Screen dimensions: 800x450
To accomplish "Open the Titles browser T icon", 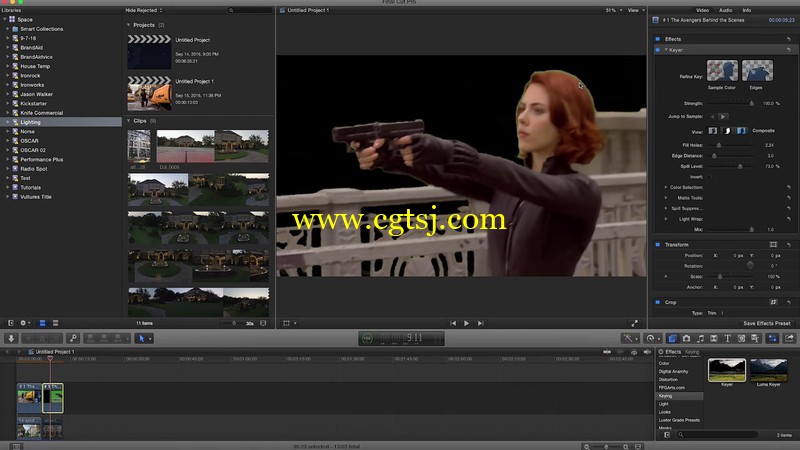I will (x=728, y=338).
